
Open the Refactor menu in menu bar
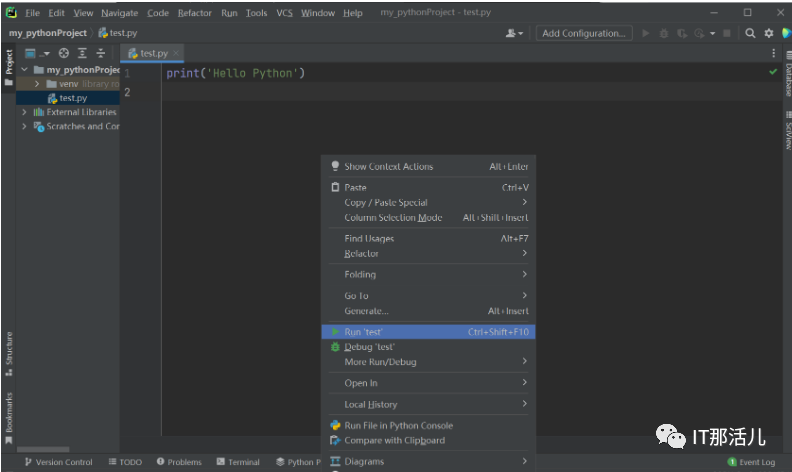[194, 13]
